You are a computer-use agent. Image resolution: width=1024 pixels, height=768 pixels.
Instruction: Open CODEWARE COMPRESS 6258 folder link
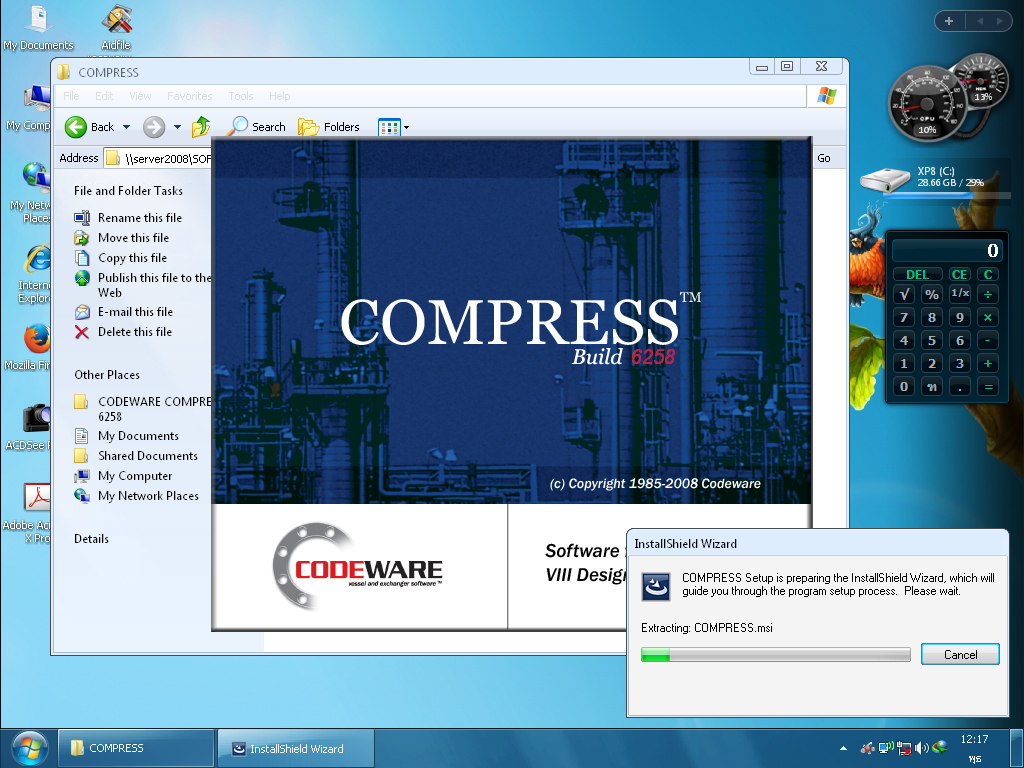tap(154, 408)
